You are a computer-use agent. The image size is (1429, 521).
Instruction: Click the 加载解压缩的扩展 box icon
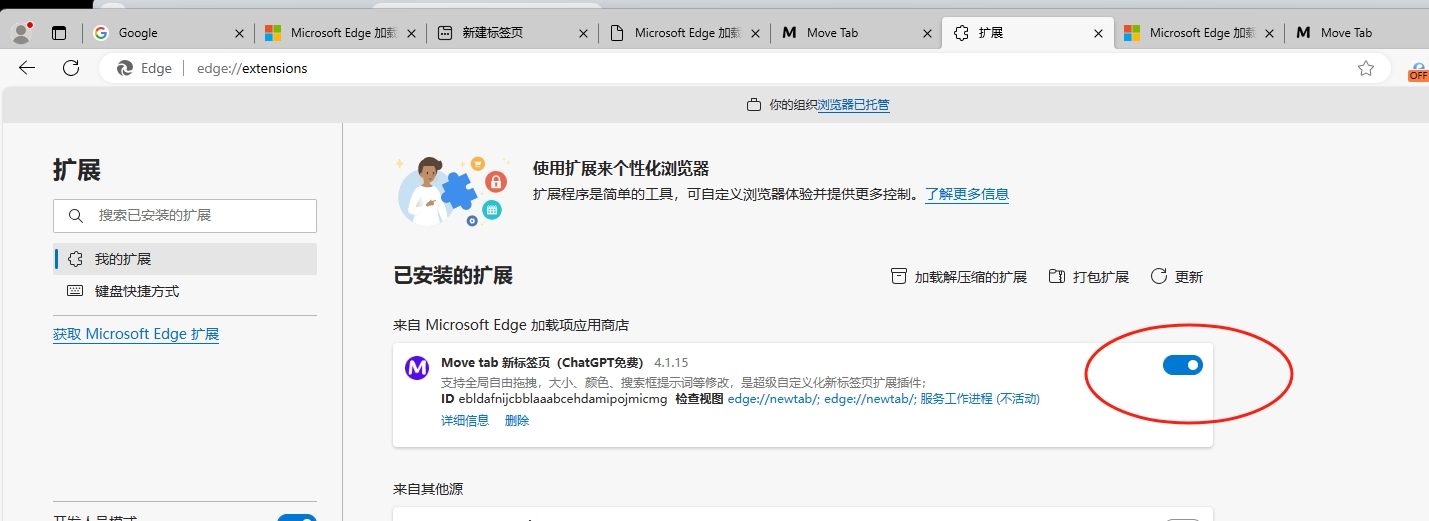[899, 276]
